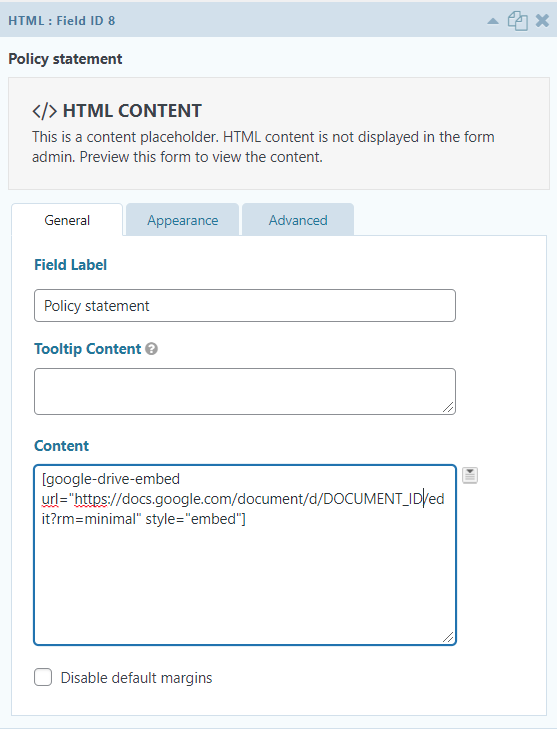This screenshot has height=729, width=557.
Task: Click into the Field Label input
Action: click(x=245, y=305)
